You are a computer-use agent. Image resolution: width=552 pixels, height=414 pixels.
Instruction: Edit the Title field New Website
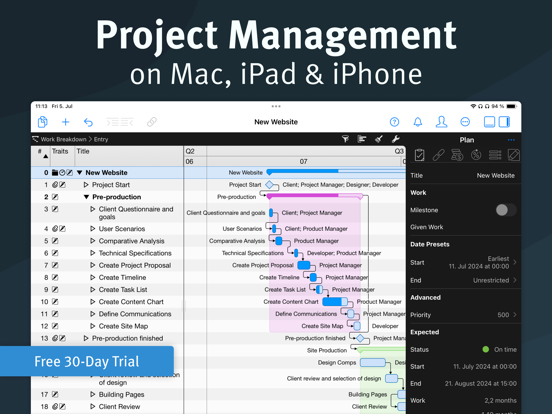(464, 175)
